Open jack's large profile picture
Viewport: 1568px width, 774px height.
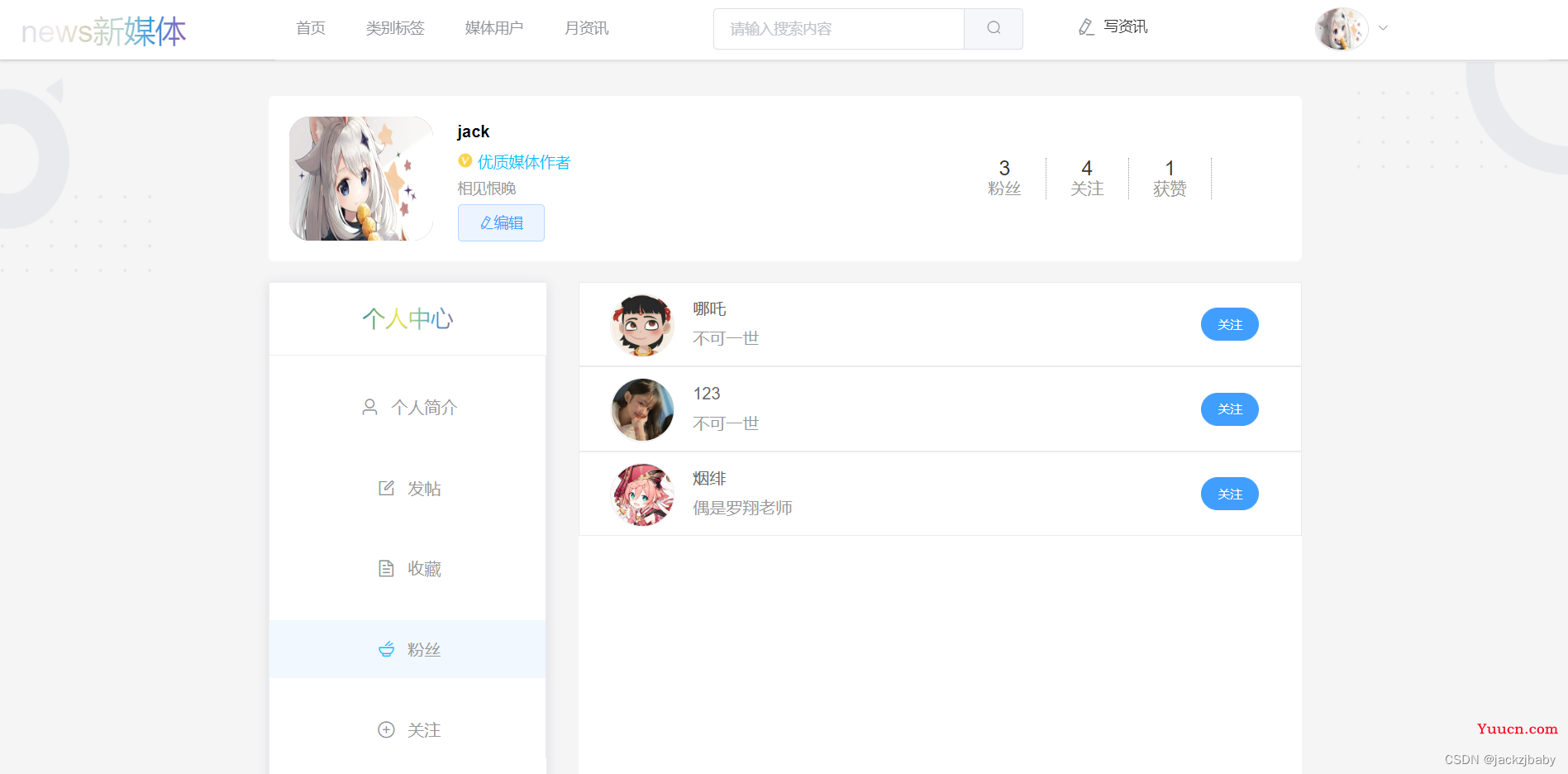[361, 179]
